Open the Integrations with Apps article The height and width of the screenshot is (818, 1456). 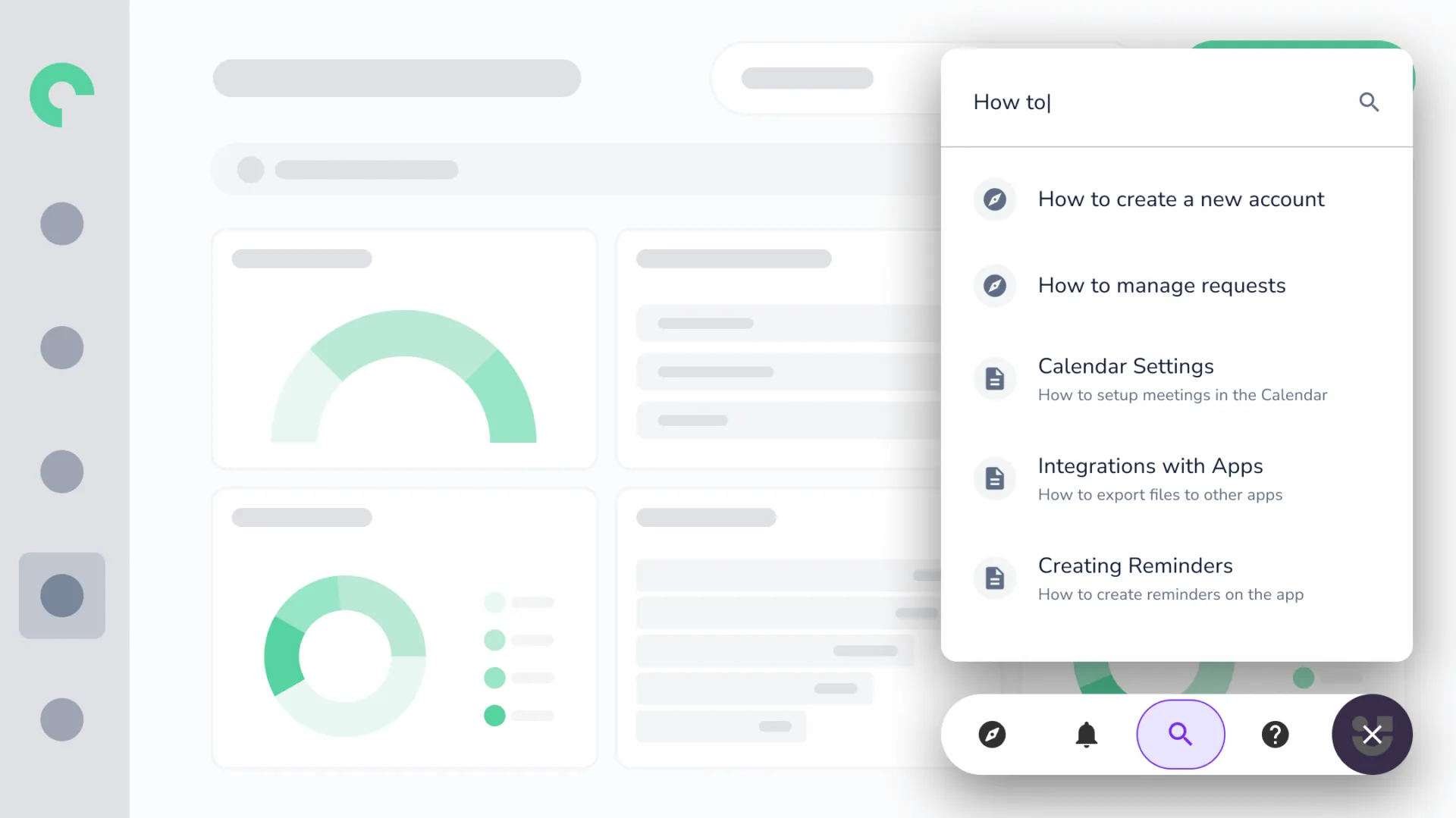coord(1150,466)
